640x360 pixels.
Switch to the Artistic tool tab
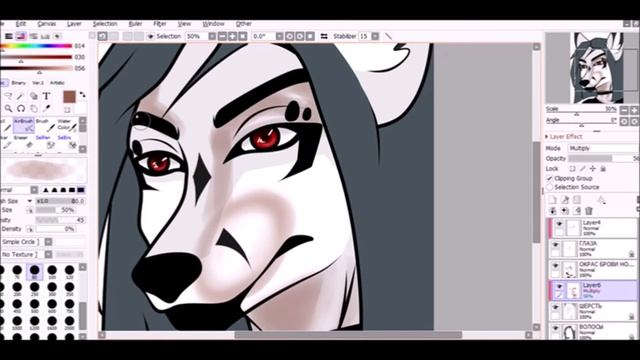click(x=57, y=83)
